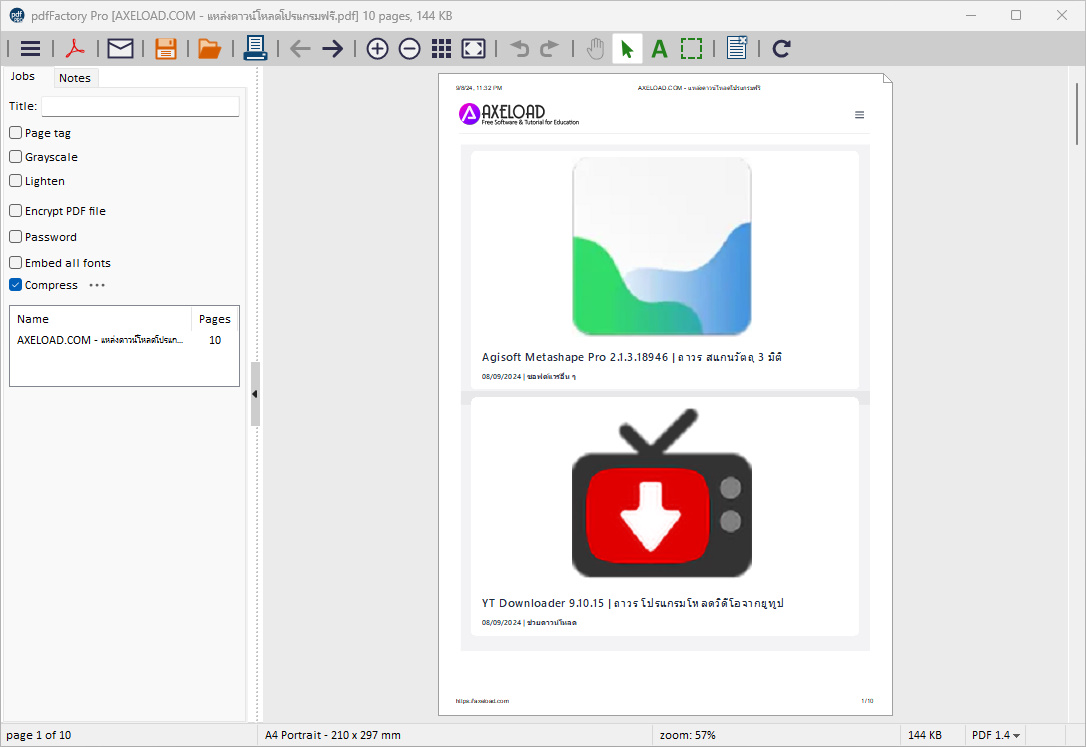Zoom out with minus circle icon
The image size is (1086, 747).
[409, 48]
